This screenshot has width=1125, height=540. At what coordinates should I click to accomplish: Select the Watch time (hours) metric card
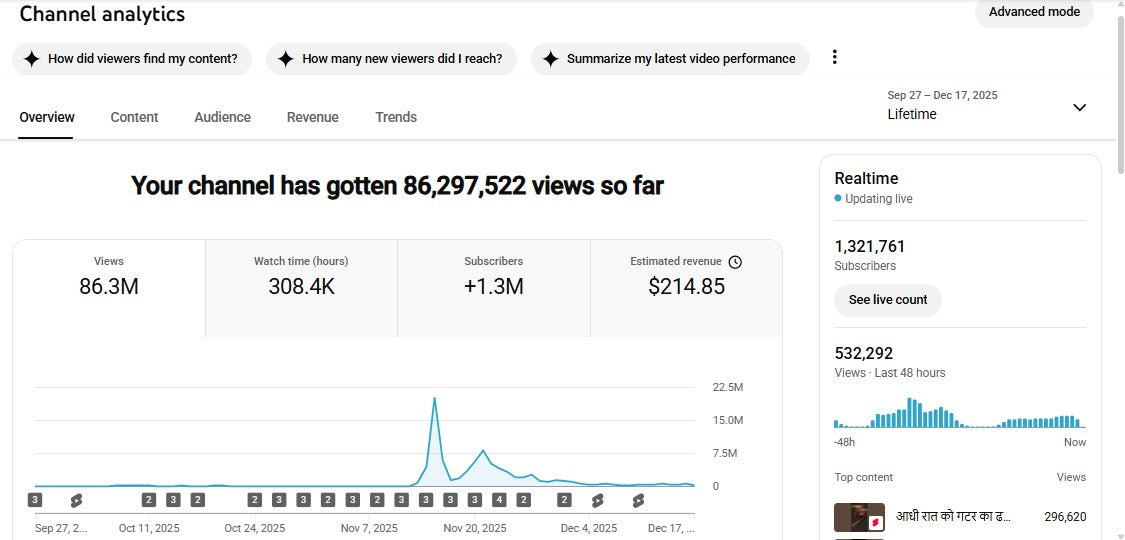pyautogui.click(x=301, y=288)
